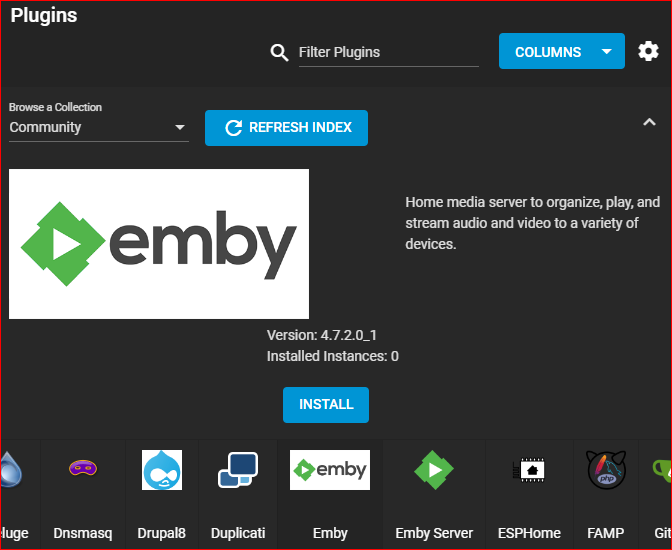
Task: Click the Emby Server label
Action: pyautogui.click(x=434, y=533)
